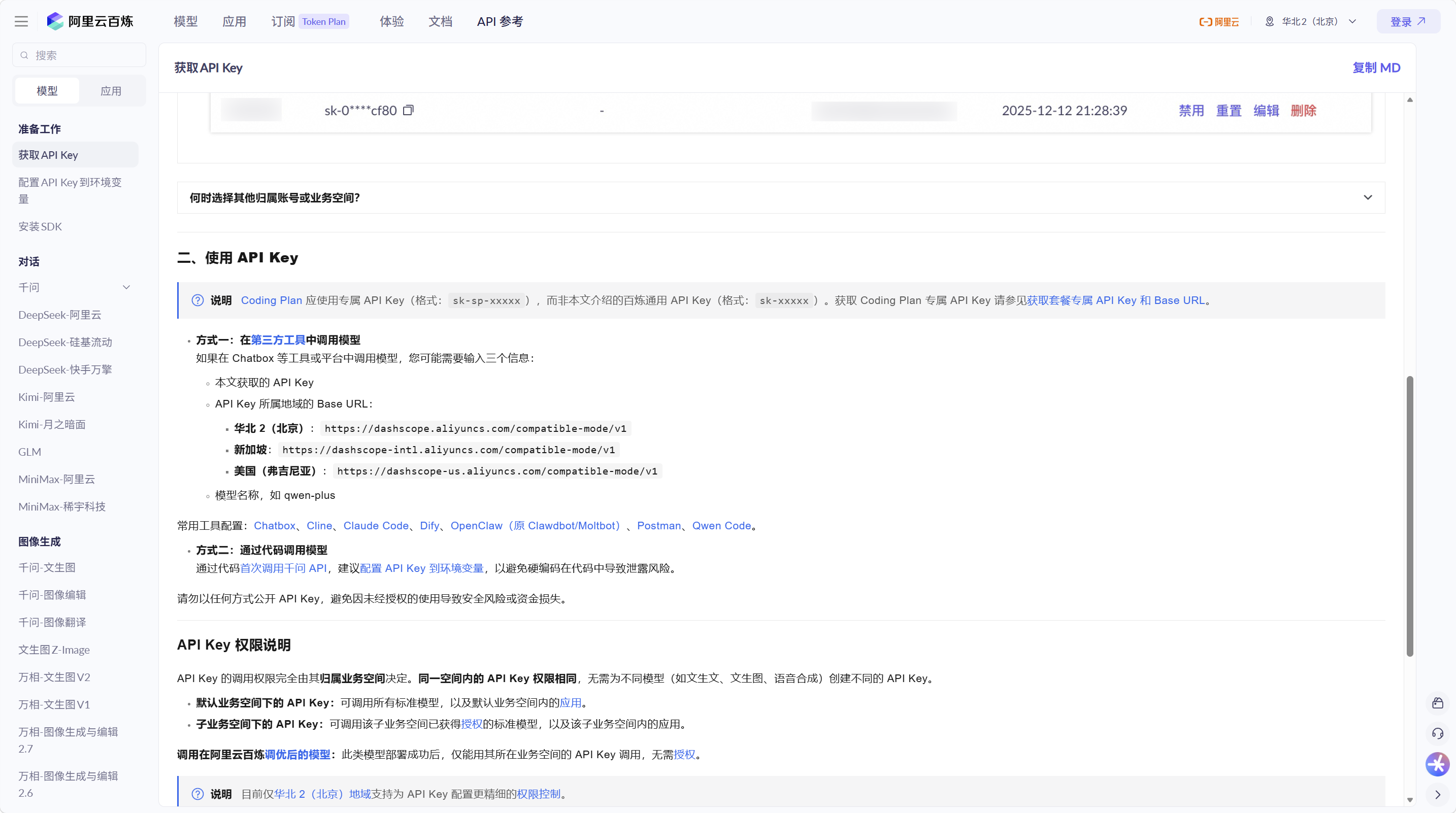1456x813 pixels.
Task: Click the headset customer support icon
Action: tap(1437, 734)
